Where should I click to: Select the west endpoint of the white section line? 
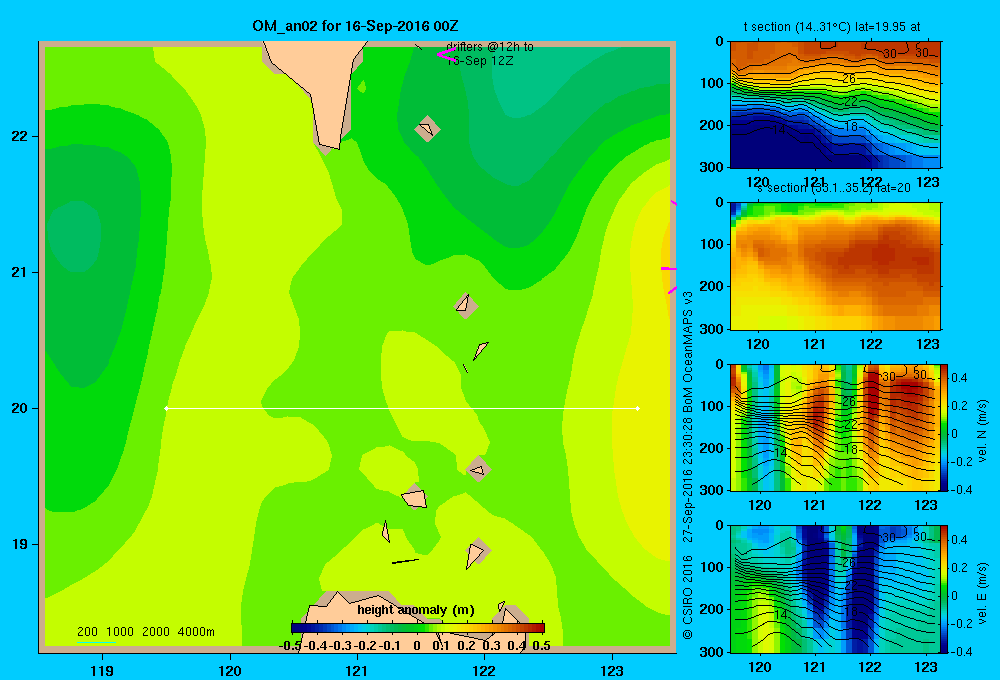pos(166,408)
